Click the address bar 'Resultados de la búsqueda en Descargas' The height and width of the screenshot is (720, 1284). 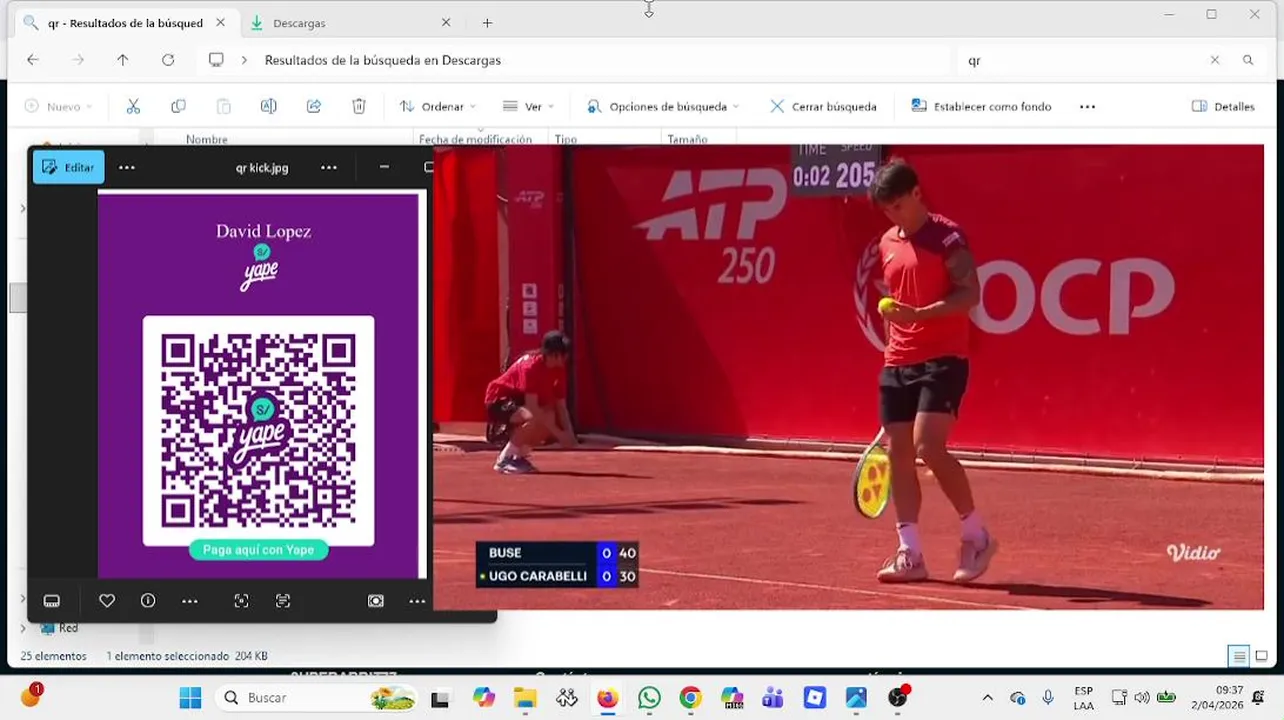click(x=382, y=60)
